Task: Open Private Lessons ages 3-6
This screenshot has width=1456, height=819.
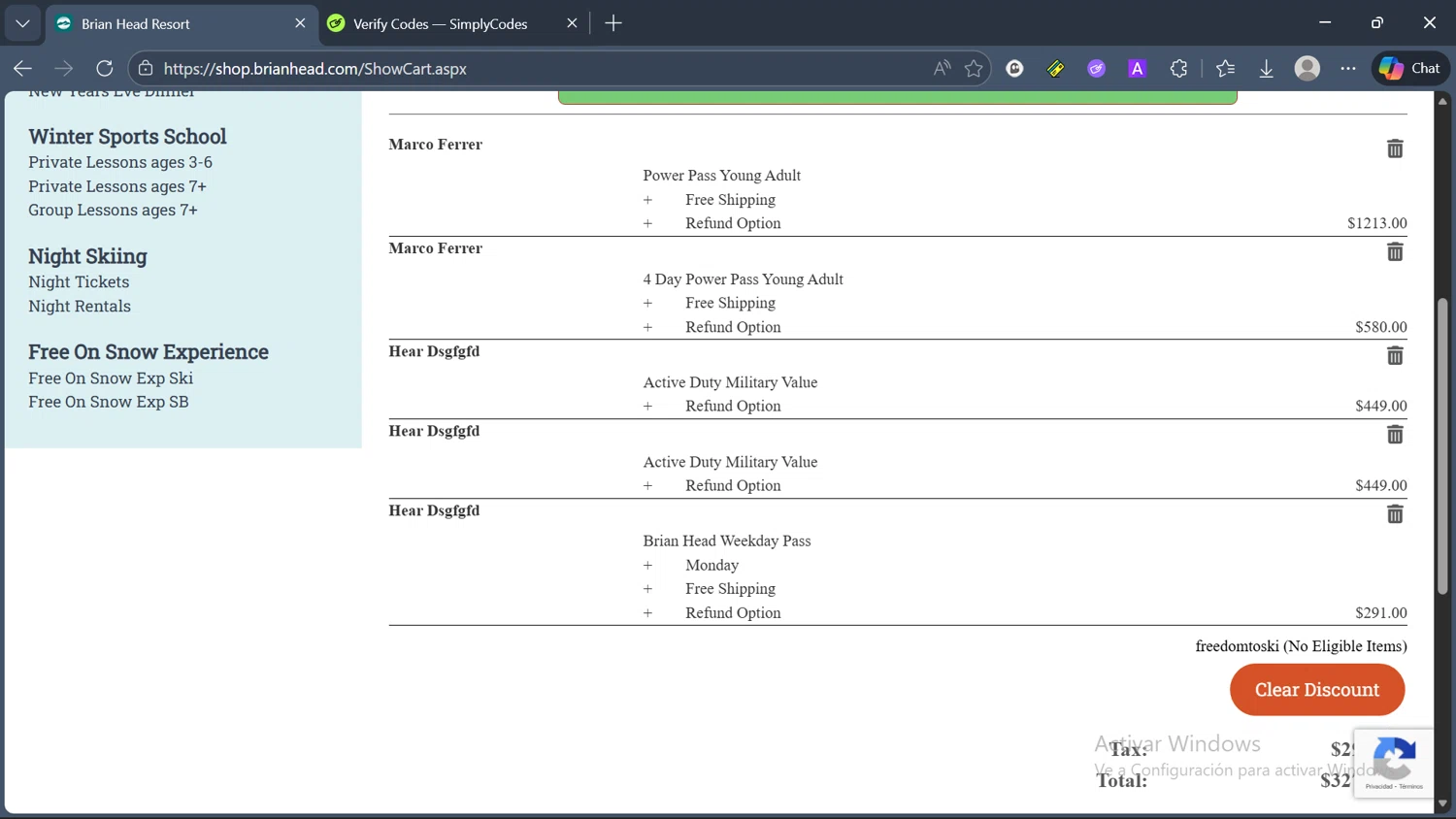Action: pos(120,162)
